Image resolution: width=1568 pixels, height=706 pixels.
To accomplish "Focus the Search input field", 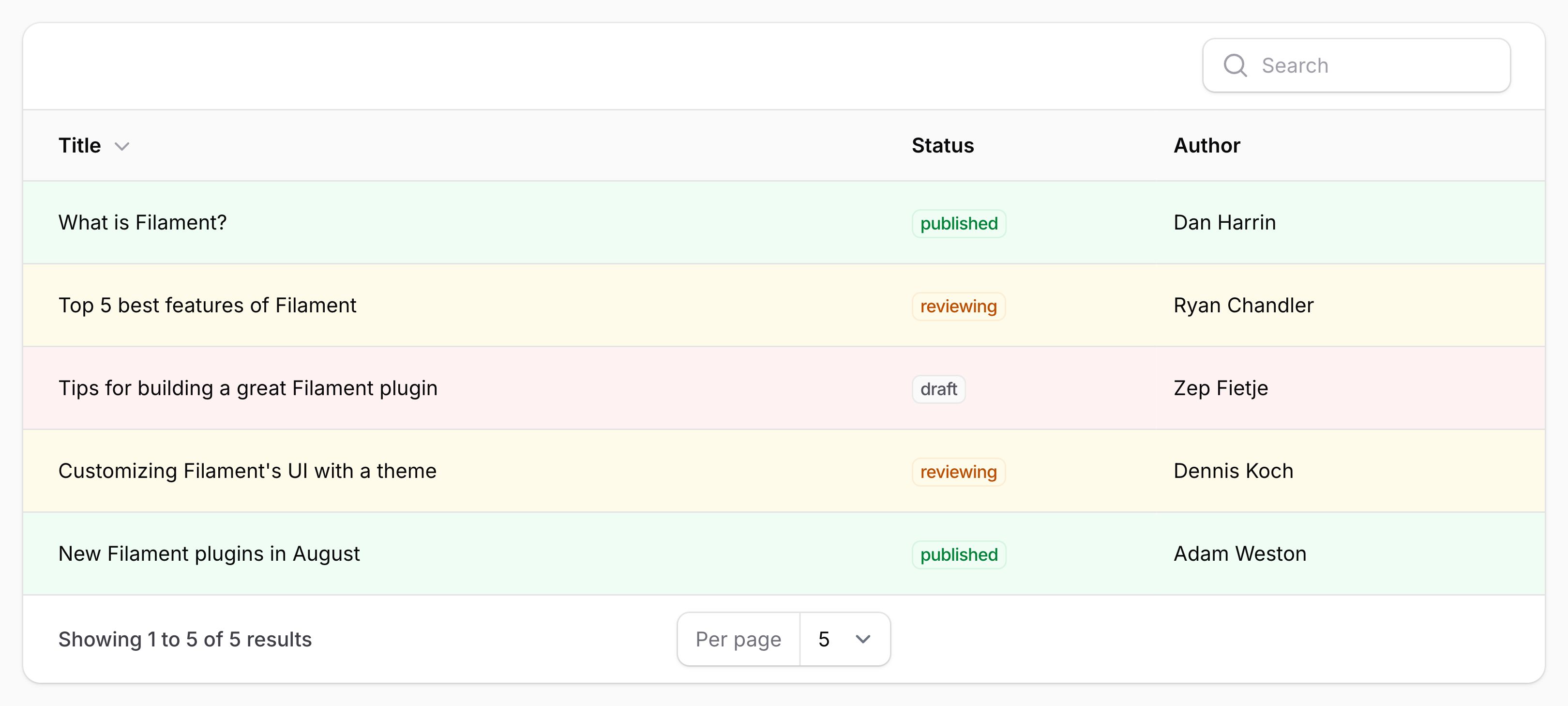I will click(1356, 65).
